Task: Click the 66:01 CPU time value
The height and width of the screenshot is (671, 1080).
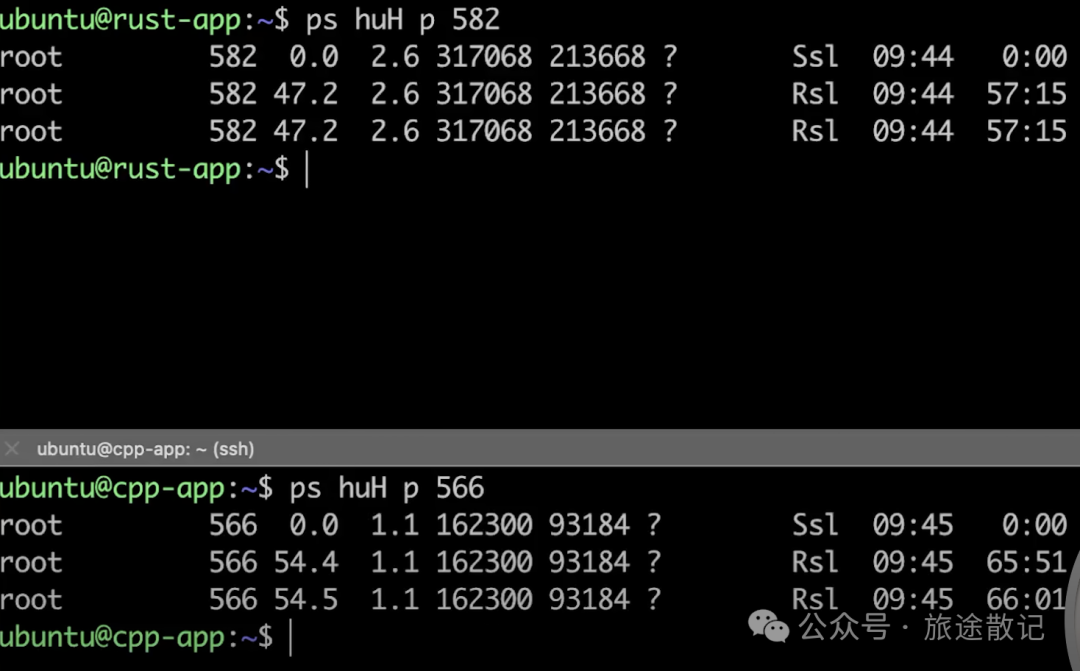Action: tap(1026, 600)
